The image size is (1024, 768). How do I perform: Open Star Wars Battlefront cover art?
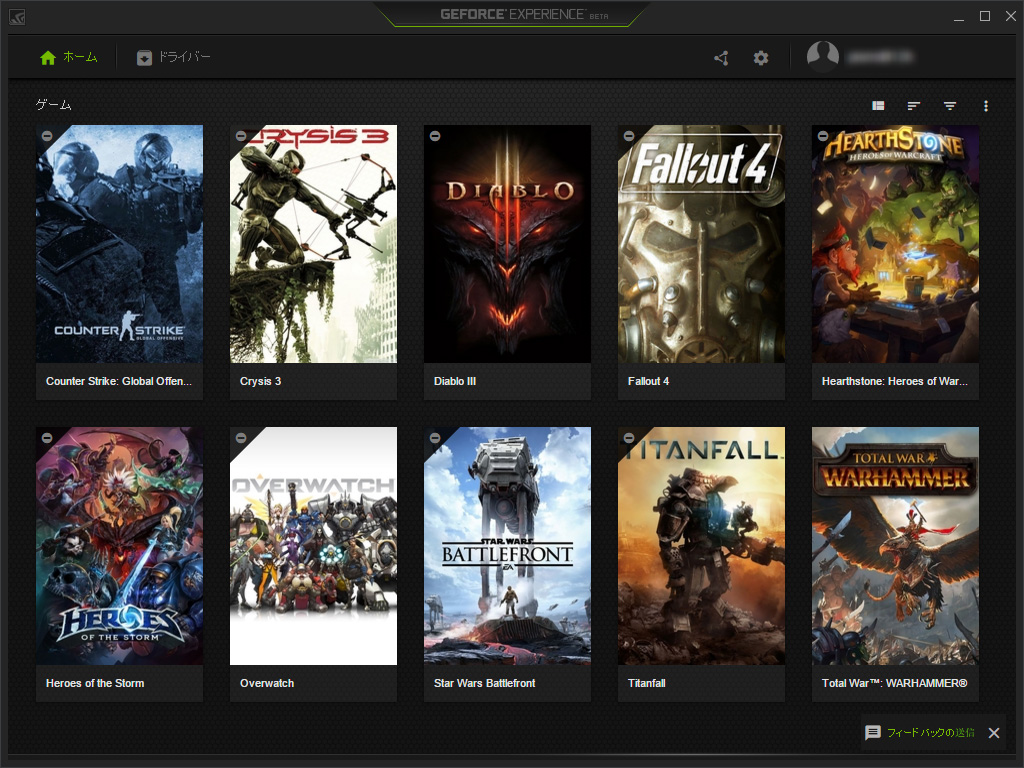click(x=507, y=546)
